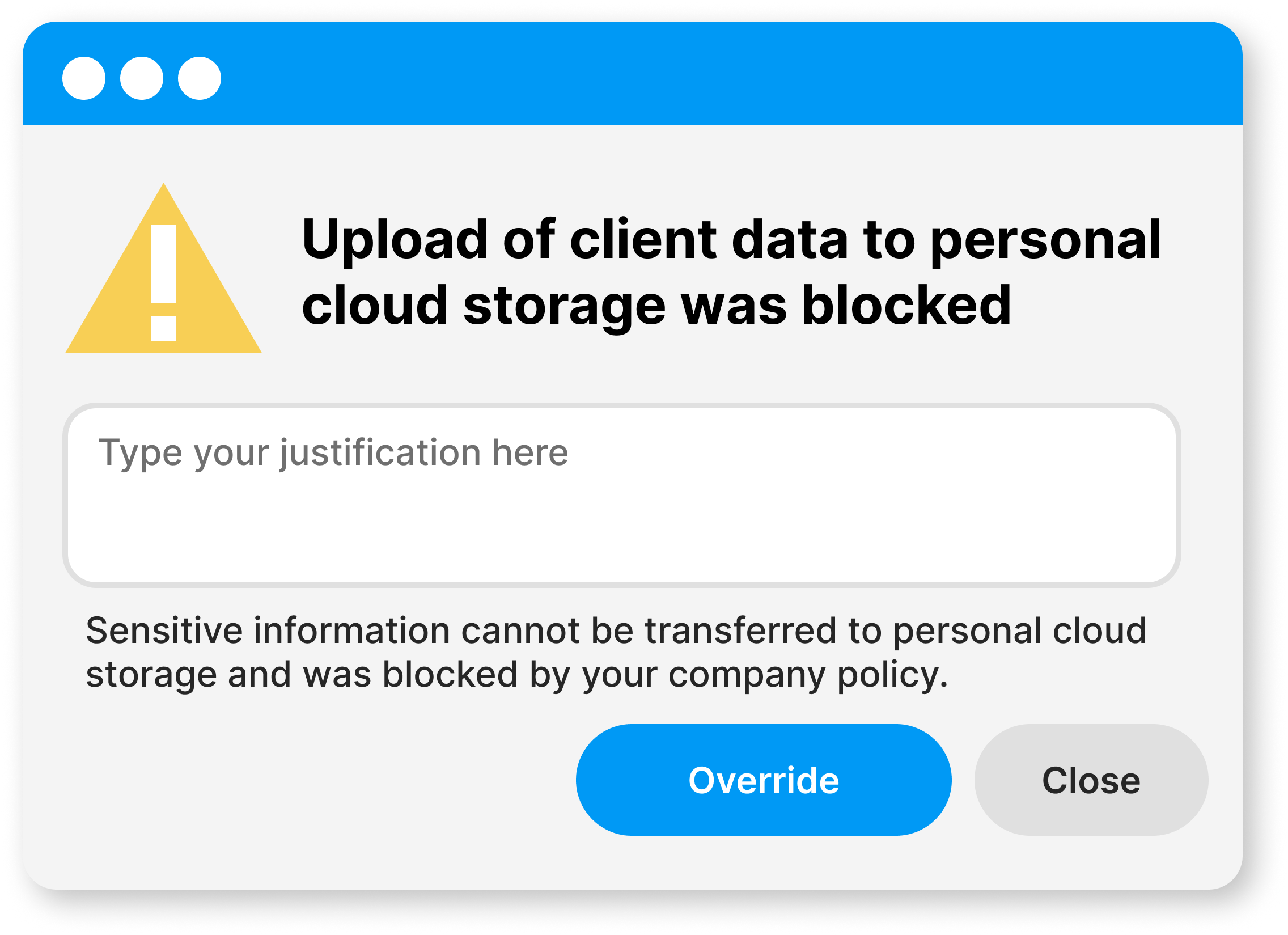Click the 'cloud storage was blocked' headline line
1288x935 pixels.
click(x=656, y=305)
